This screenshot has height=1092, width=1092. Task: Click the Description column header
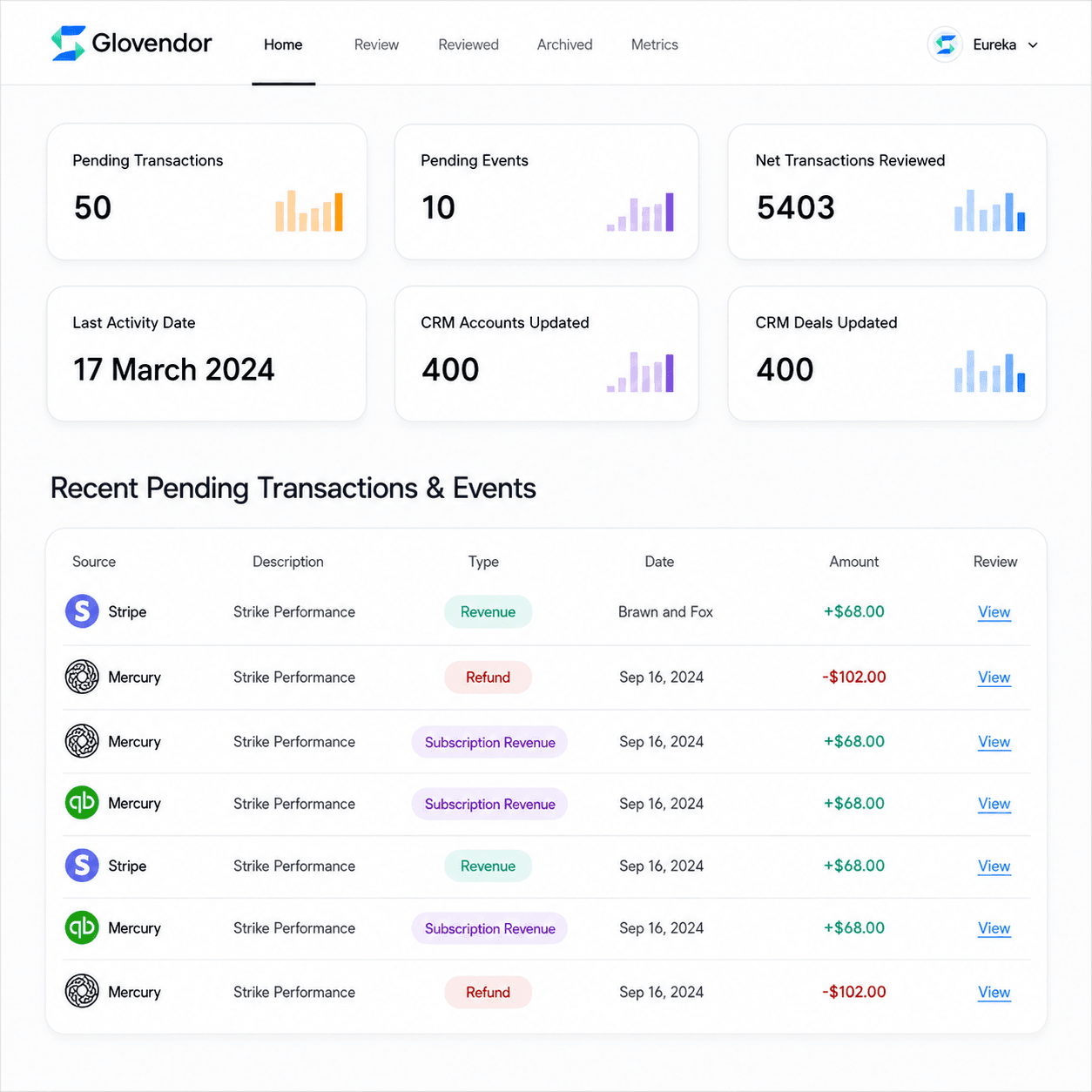[288, 562]
